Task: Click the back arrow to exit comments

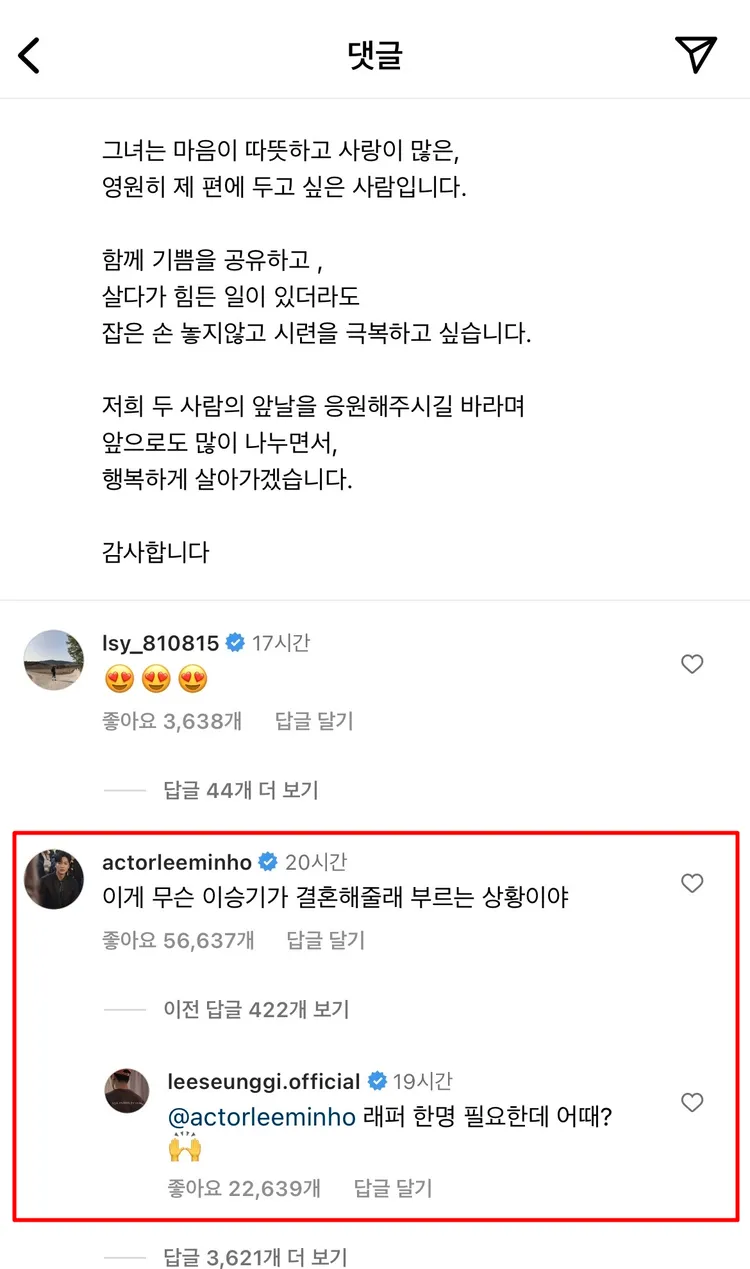Action: coord(30,55)
